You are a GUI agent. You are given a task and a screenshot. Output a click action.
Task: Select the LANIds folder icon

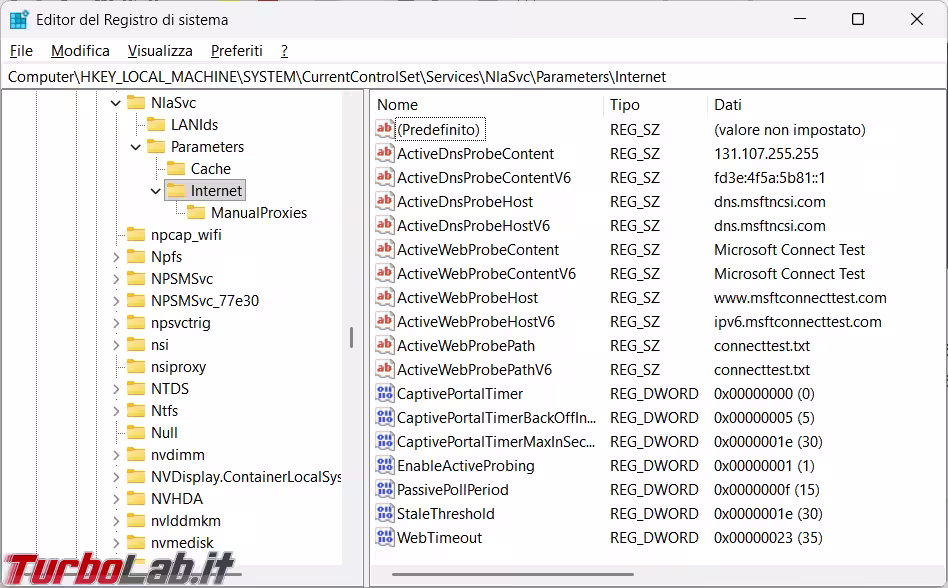pos(156,124)
